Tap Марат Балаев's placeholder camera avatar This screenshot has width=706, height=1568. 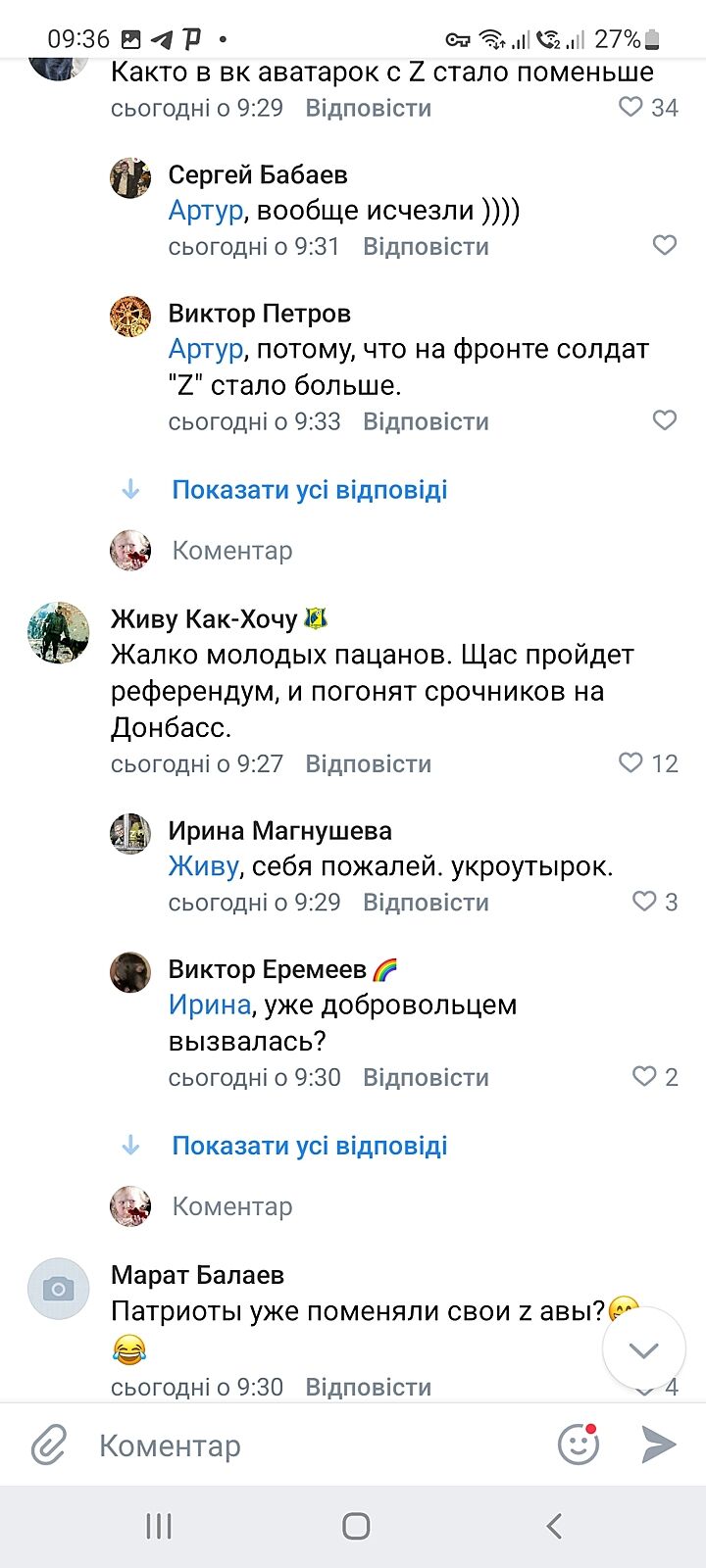pos(59,1288)
